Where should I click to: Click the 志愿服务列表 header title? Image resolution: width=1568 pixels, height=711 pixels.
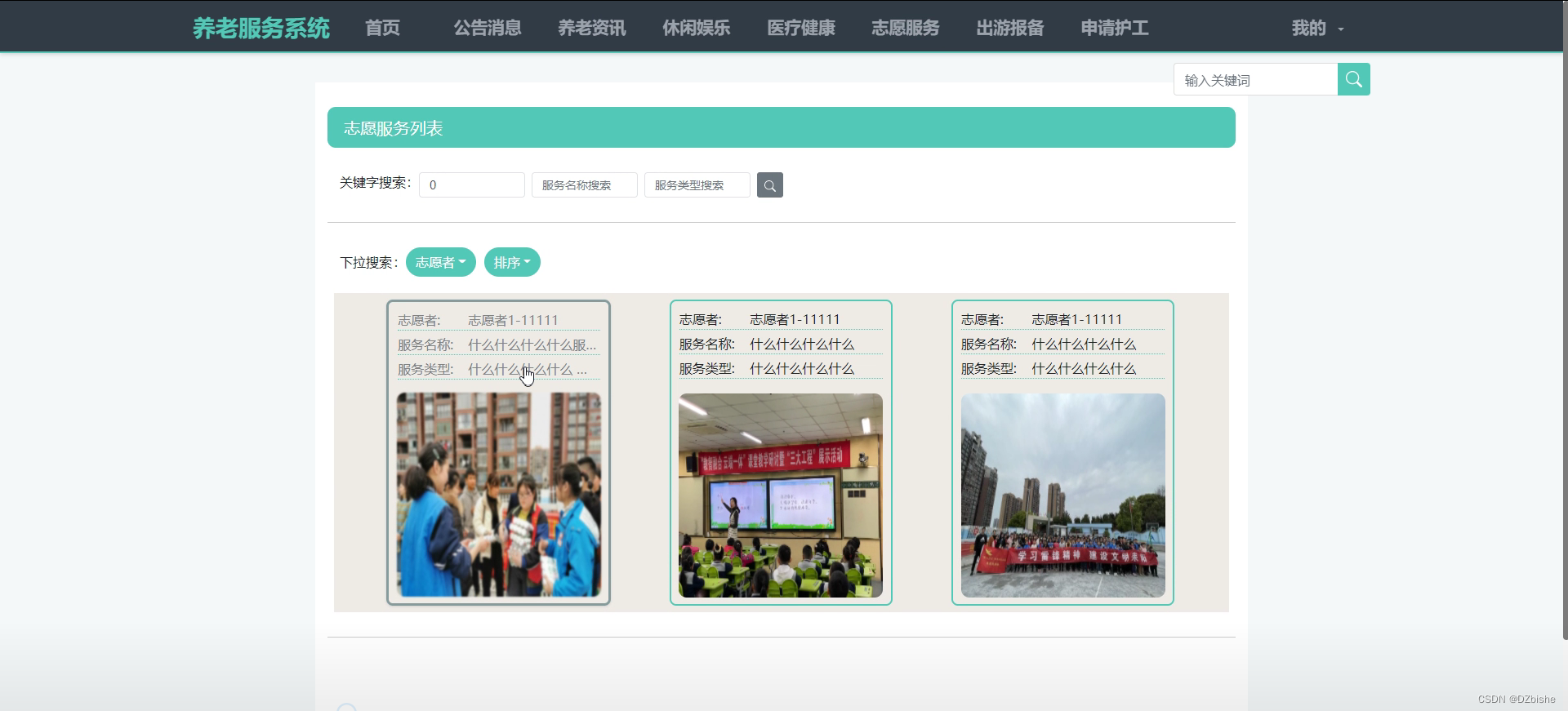[x=393, y=128]
